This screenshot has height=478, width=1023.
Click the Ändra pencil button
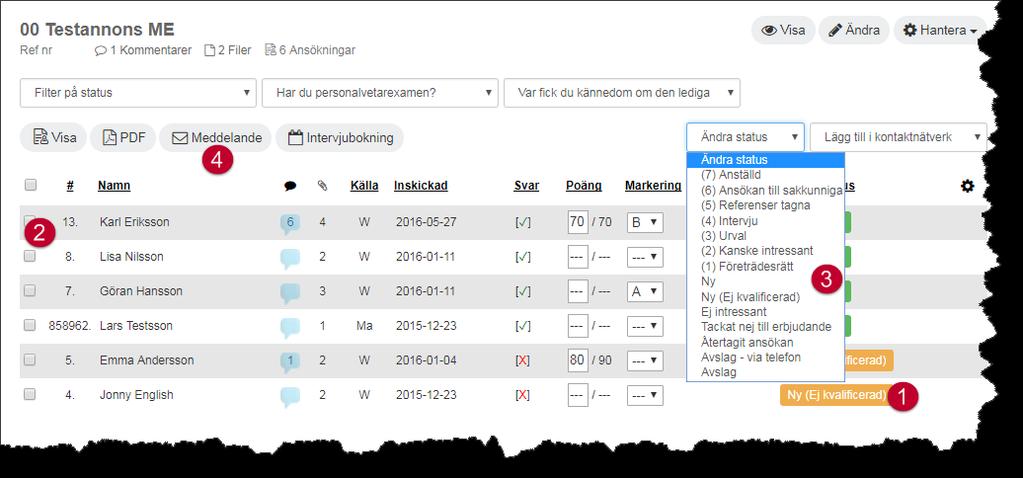(x=854, y=30)
